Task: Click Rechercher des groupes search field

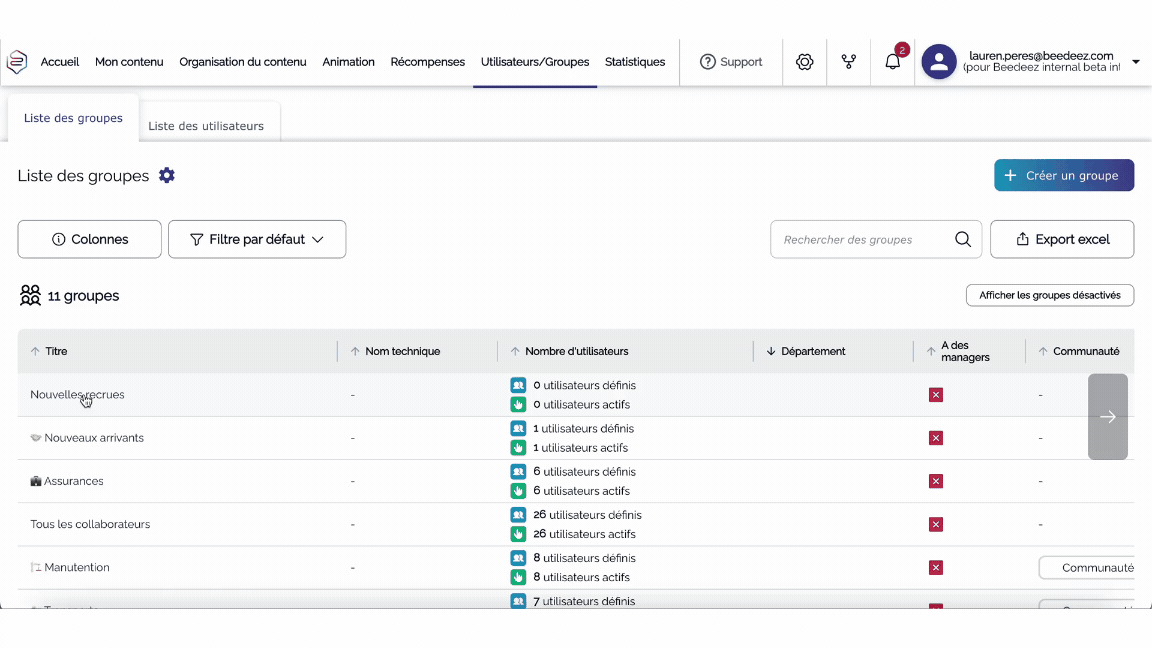Action: [860, 240]
